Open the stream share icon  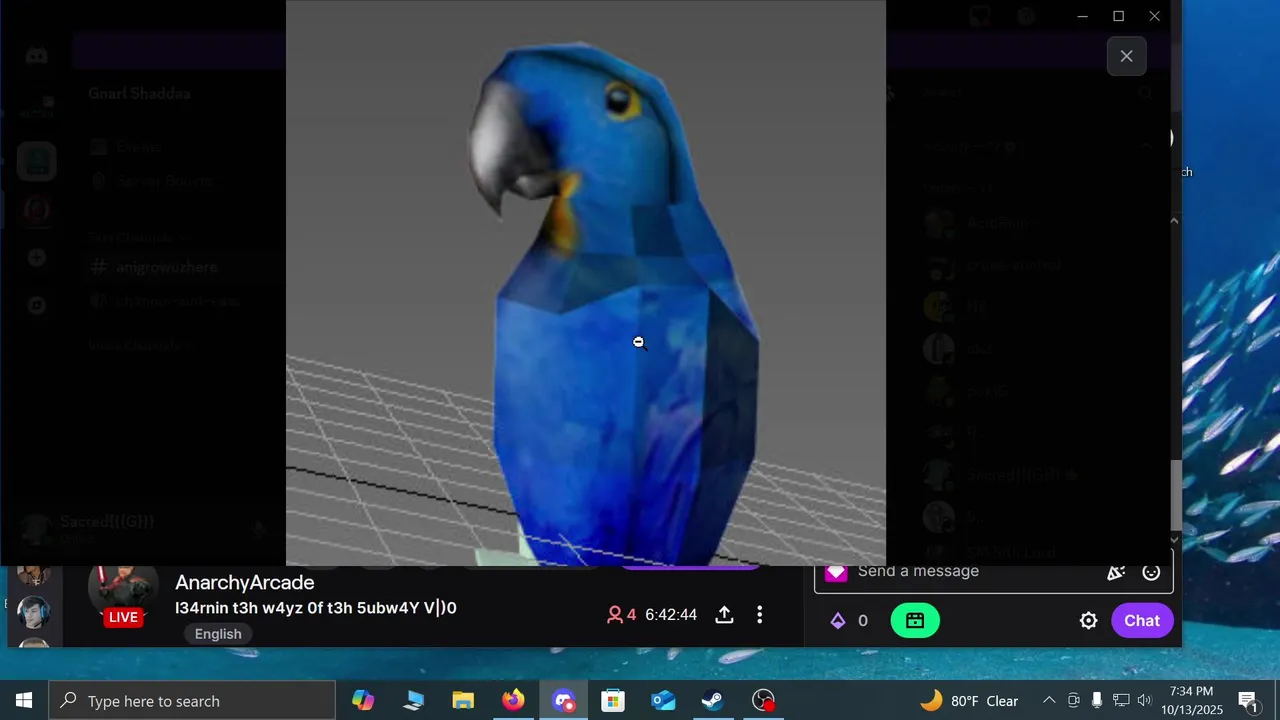[725, 615]
